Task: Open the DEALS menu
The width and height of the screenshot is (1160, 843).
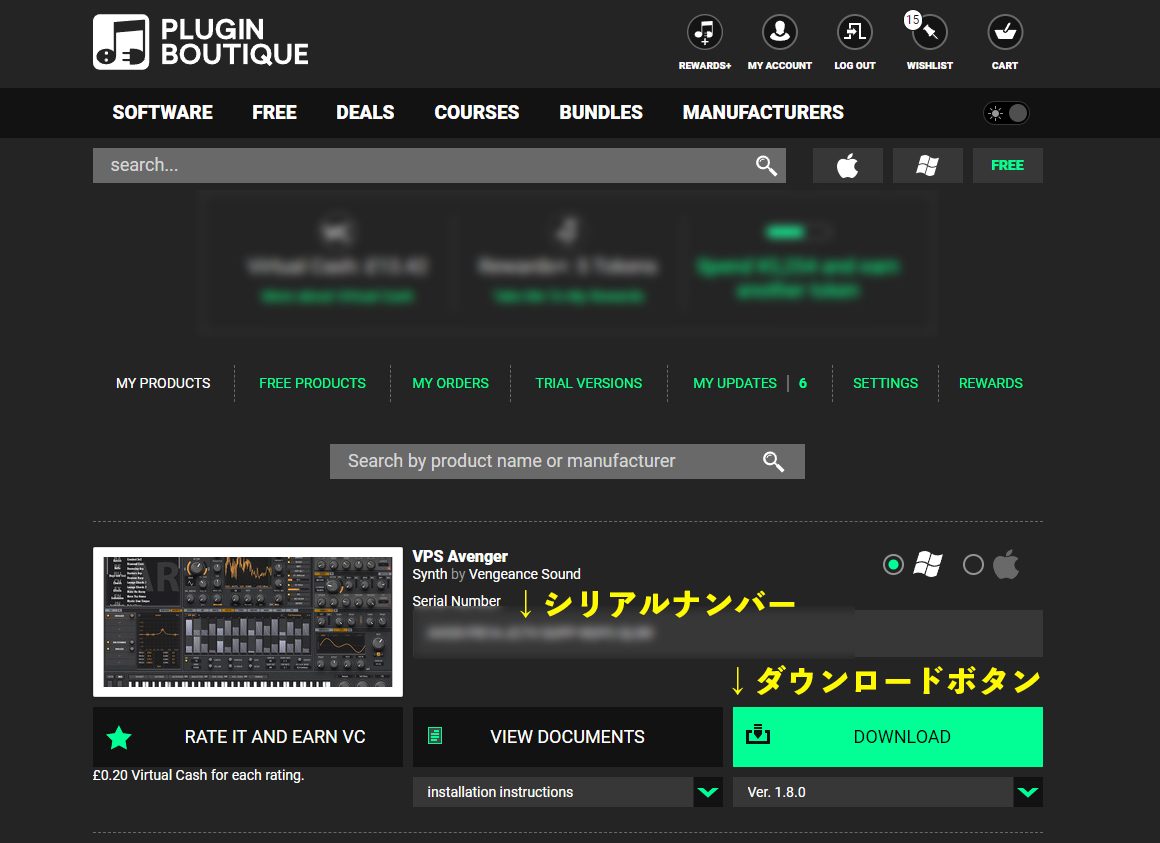Action: click(365, 112)
